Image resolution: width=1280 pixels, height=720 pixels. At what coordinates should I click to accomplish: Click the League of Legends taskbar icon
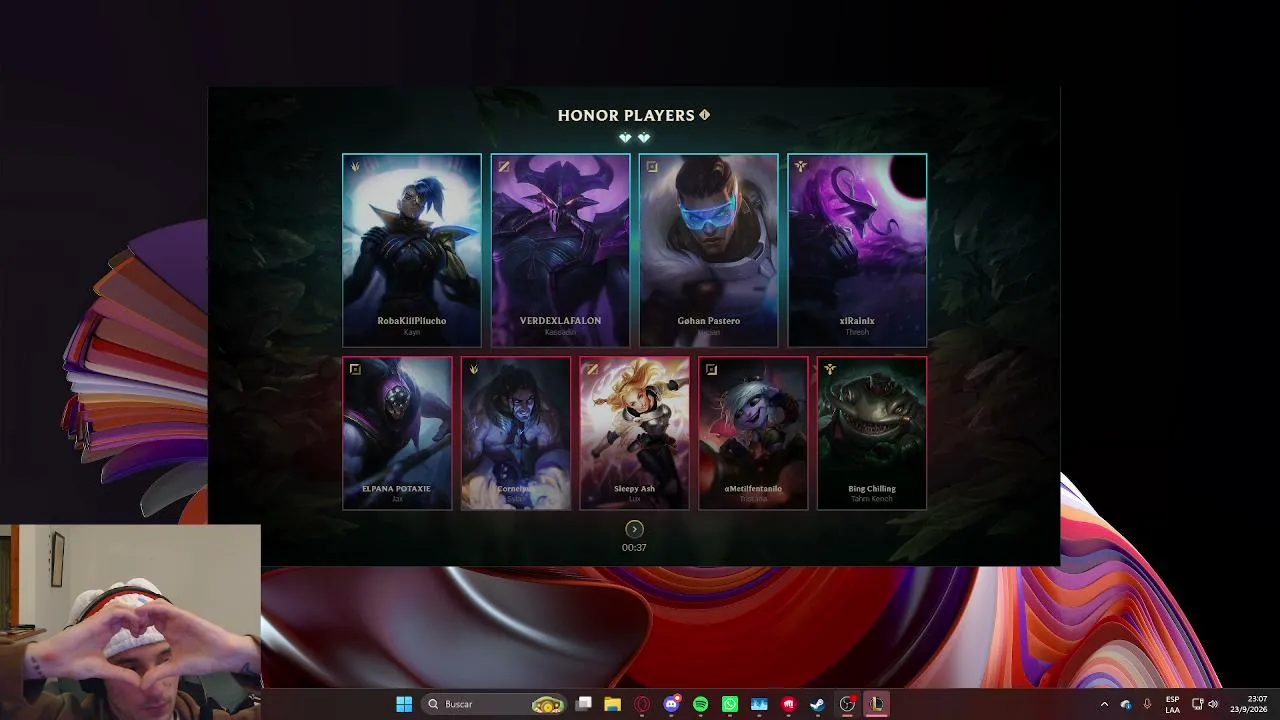click(876, 704)
